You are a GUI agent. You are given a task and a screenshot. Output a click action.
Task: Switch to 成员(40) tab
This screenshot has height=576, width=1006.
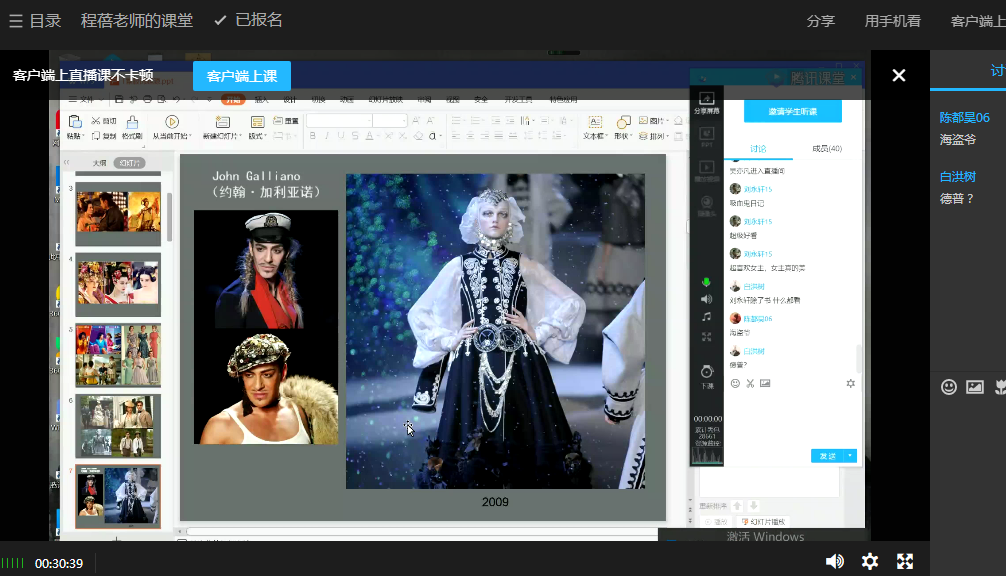click(x=827, y=149)
